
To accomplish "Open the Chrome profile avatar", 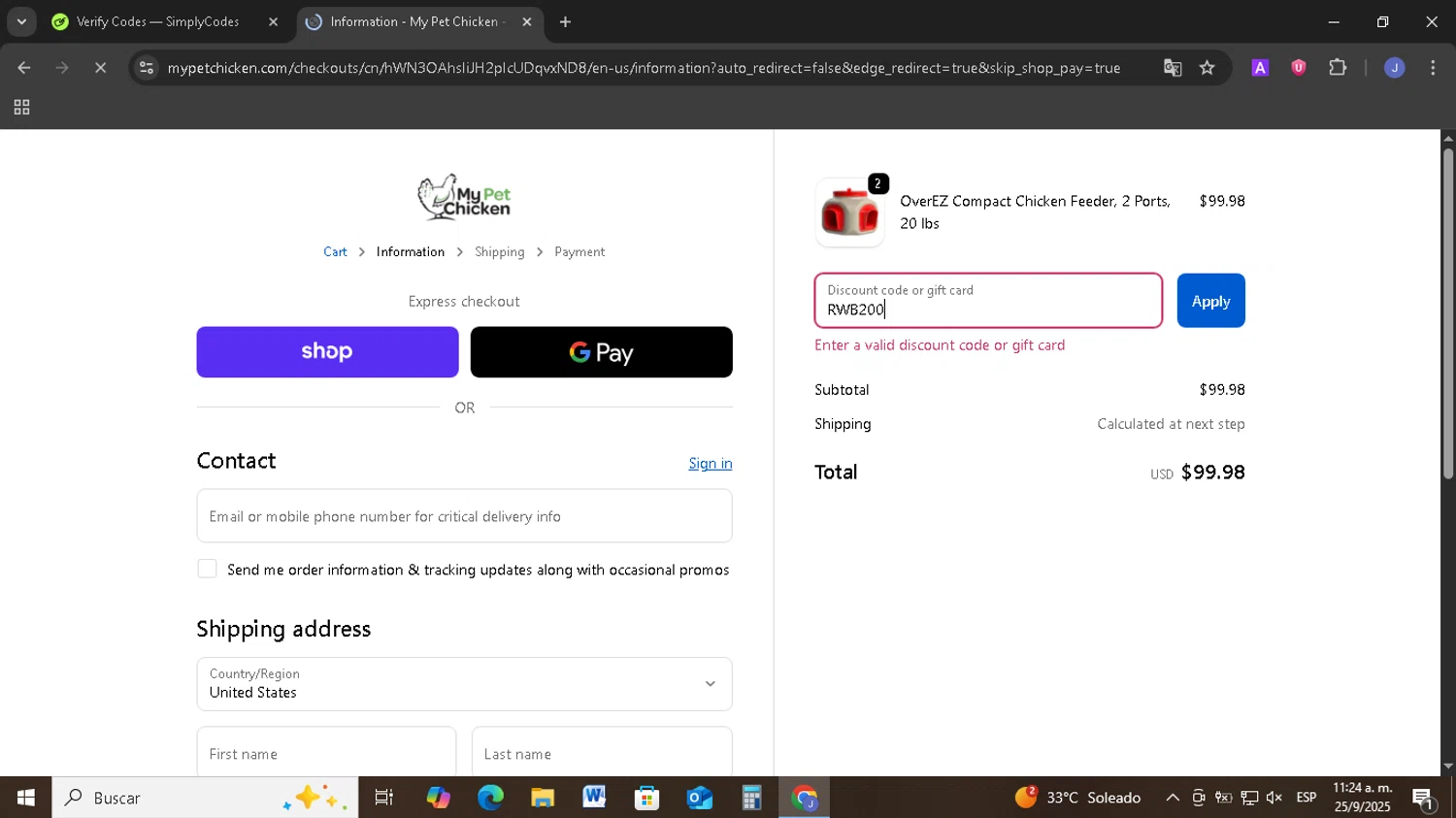I will click(1395, 68).
